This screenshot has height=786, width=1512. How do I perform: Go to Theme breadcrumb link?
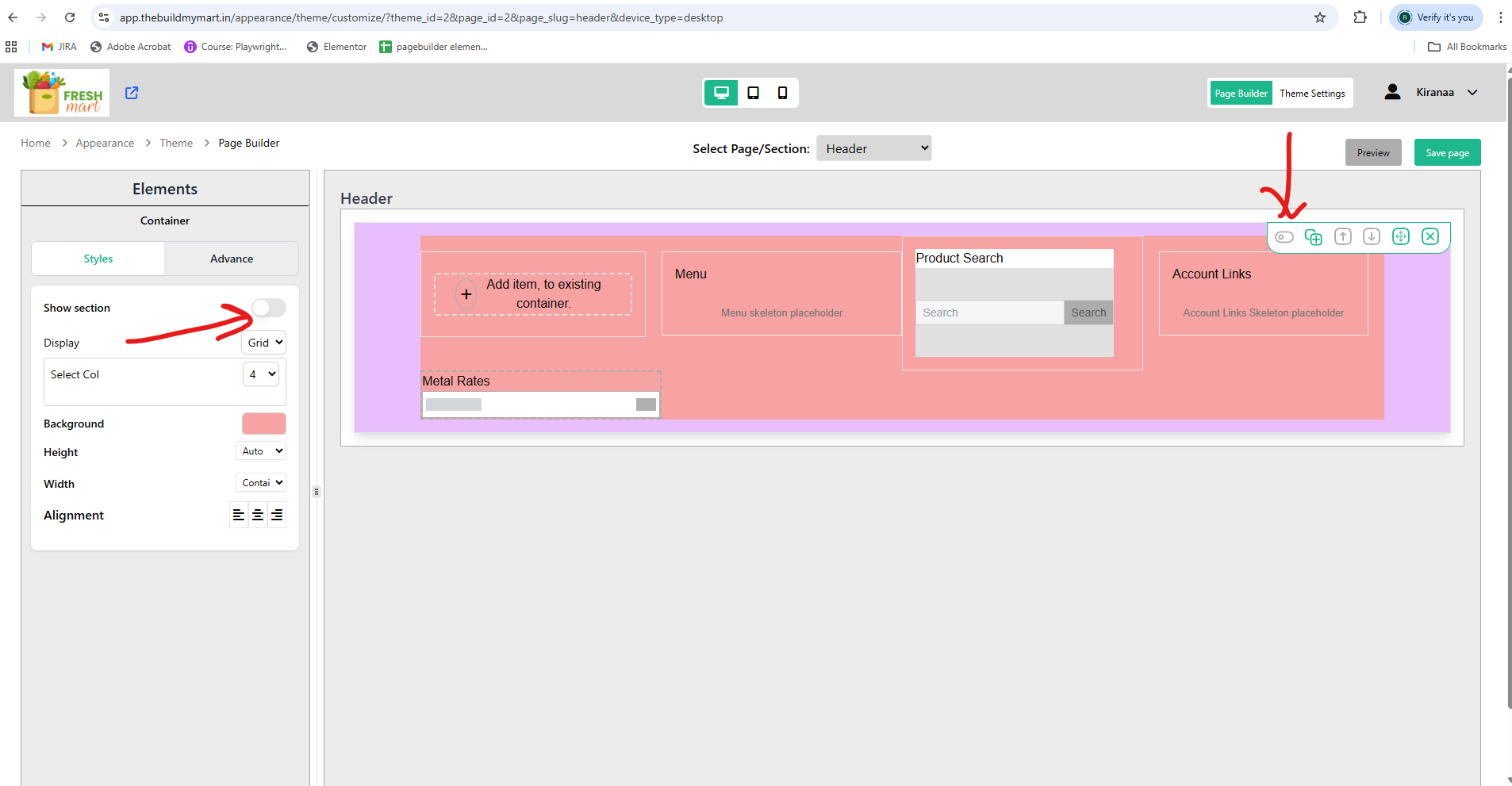tap(176, 143)
